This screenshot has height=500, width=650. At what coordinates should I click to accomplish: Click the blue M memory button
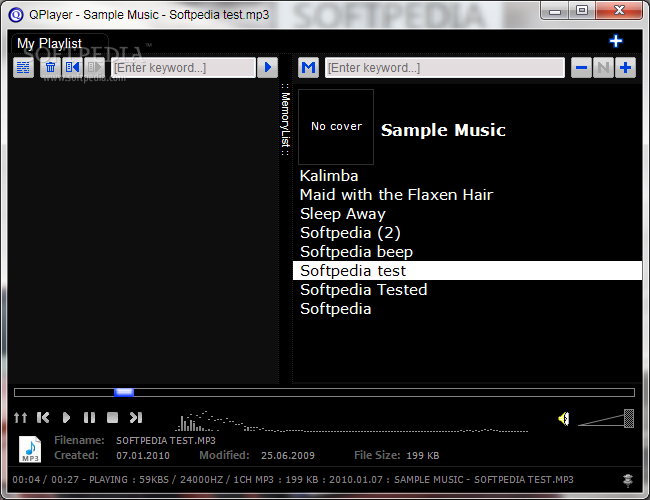click(308, 68)
